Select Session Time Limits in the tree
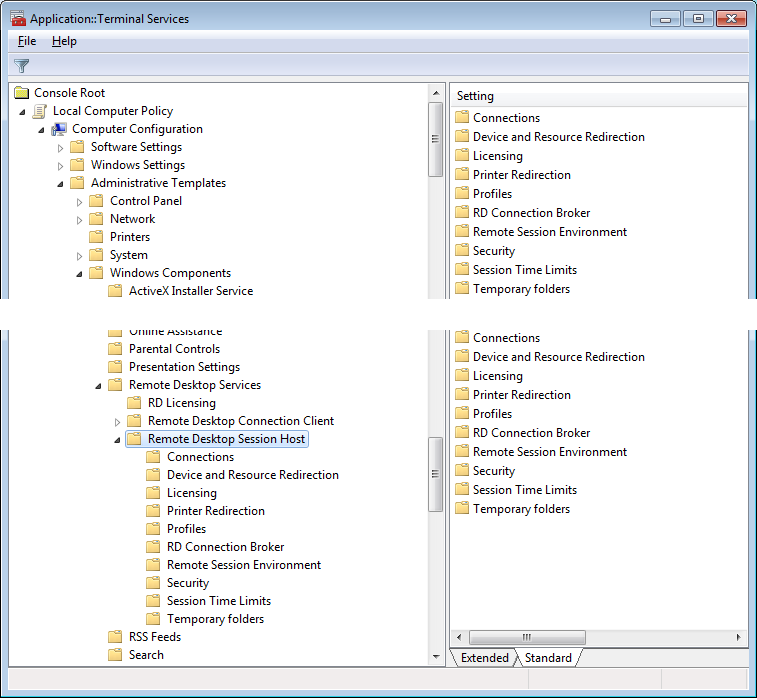Screen dimensions: 757x700 tap(218, 601)
